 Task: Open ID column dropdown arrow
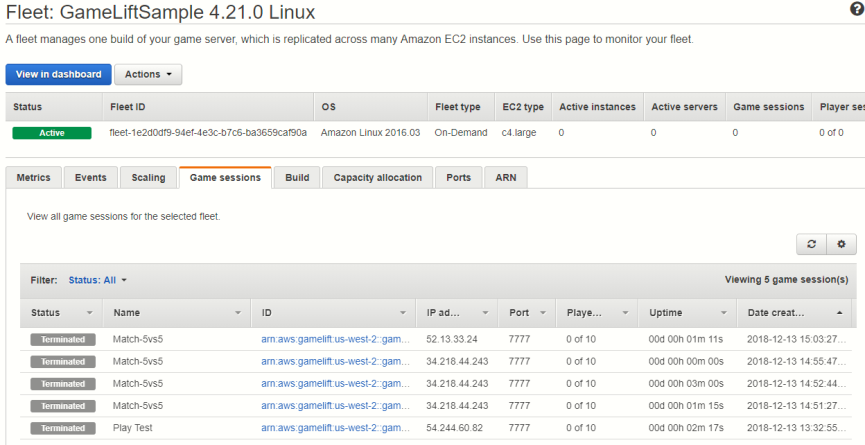click(x=404, y=313)
